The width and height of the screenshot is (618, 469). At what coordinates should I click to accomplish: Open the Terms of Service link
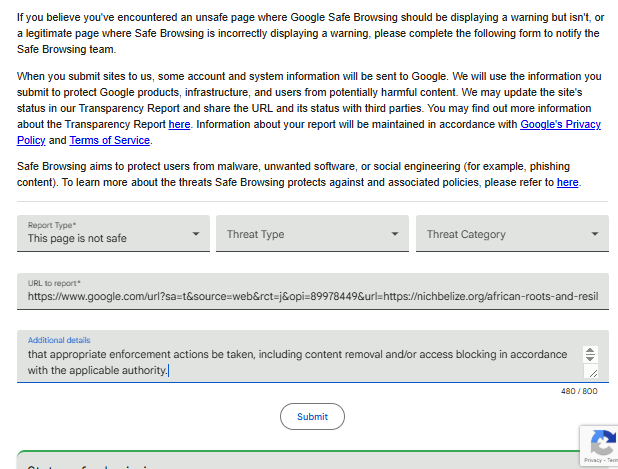(110, 140)
